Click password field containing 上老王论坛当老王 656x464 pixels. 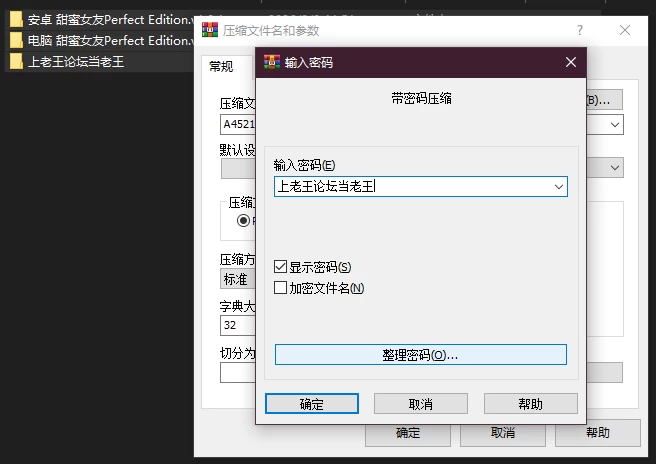[x=421, y=187]
